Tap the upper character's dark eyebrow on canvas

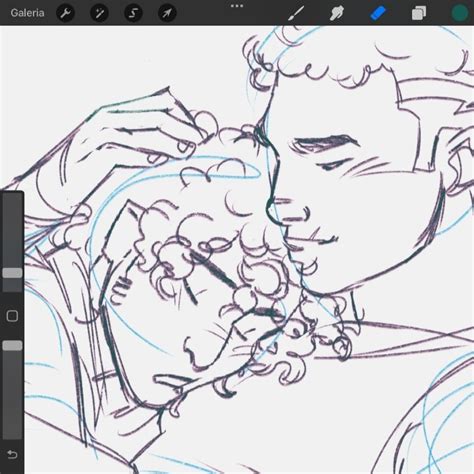325,141
